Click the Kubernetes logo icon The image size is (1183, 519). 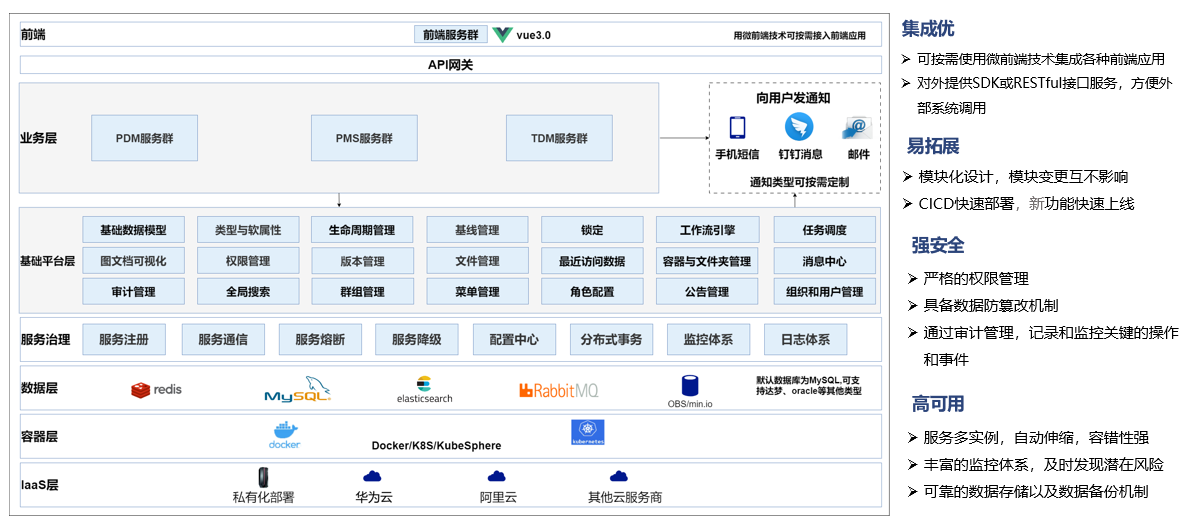tap(587, 432)
